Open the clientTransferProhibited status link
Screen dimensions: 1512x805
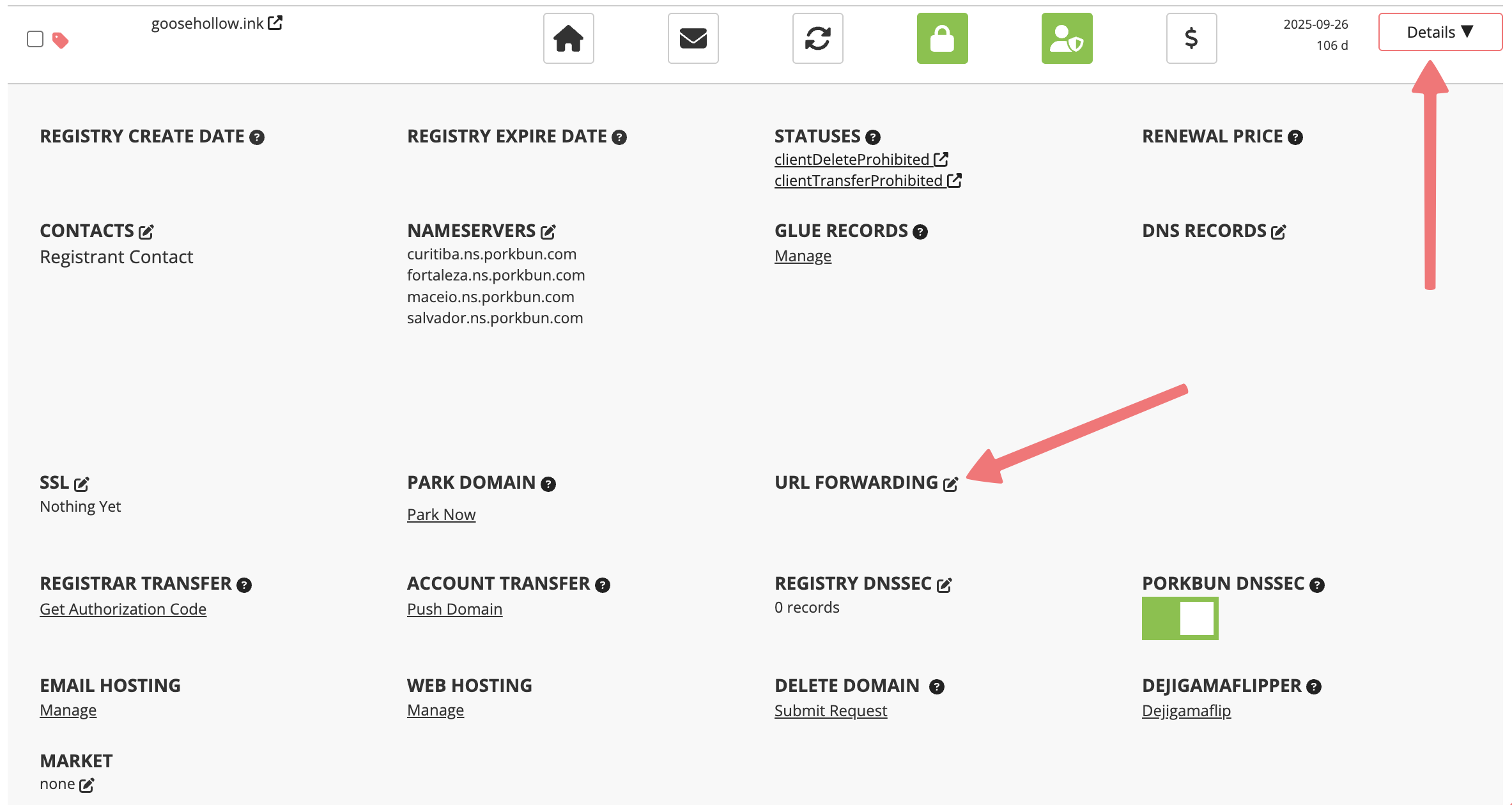coord(868,181)
